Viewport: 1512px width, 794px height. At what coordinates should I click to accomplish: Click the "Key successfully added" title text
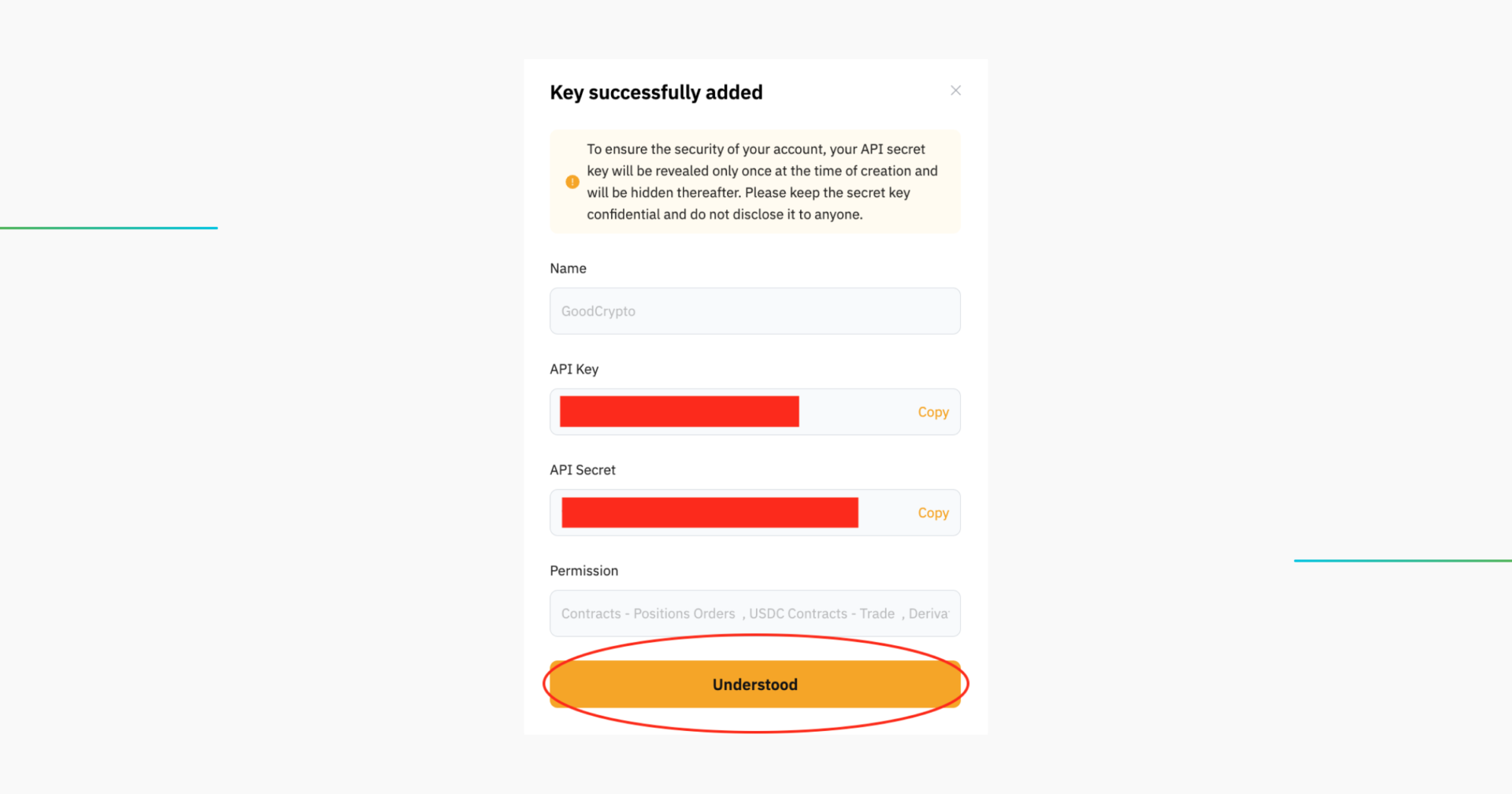656,92
